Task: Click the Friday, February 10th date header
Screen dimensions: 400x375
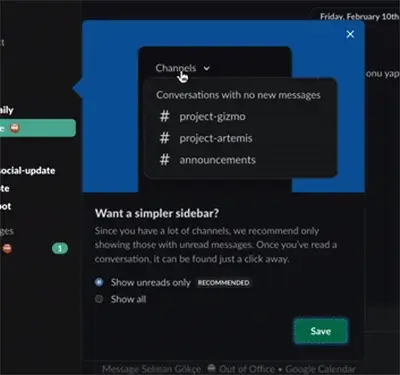Action: 359,17
